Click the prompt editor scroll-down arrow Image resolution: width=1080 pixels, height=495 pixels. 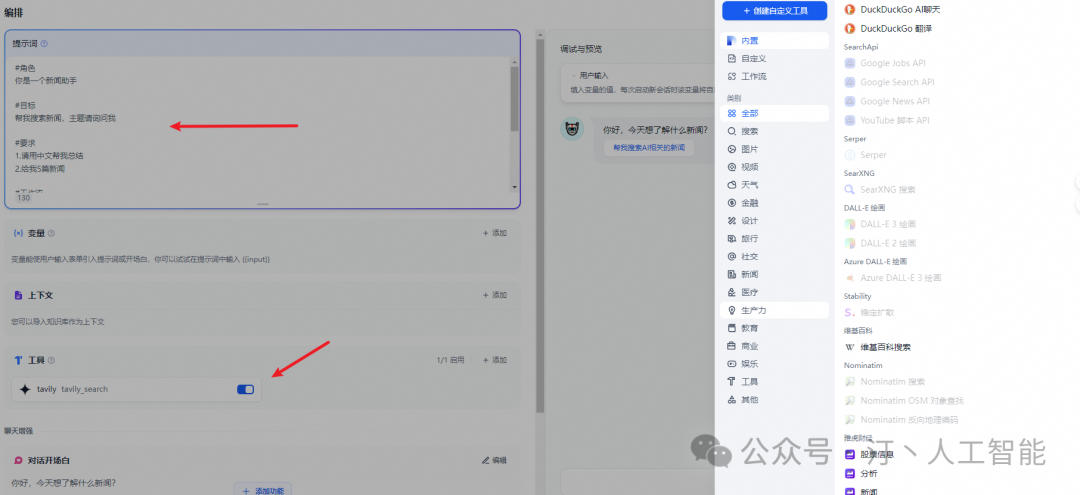click(515, 187)
